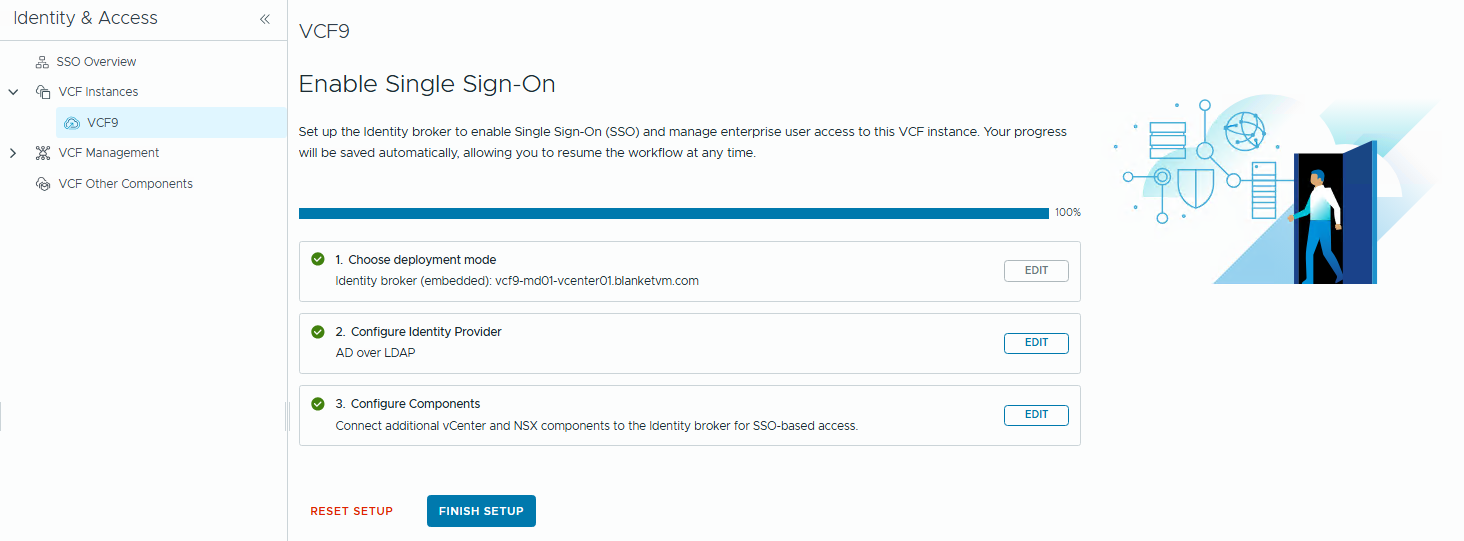1464x541 pixels.
Task: Click the SSO Overview icon in sidebar
Action: coord(43,62)
